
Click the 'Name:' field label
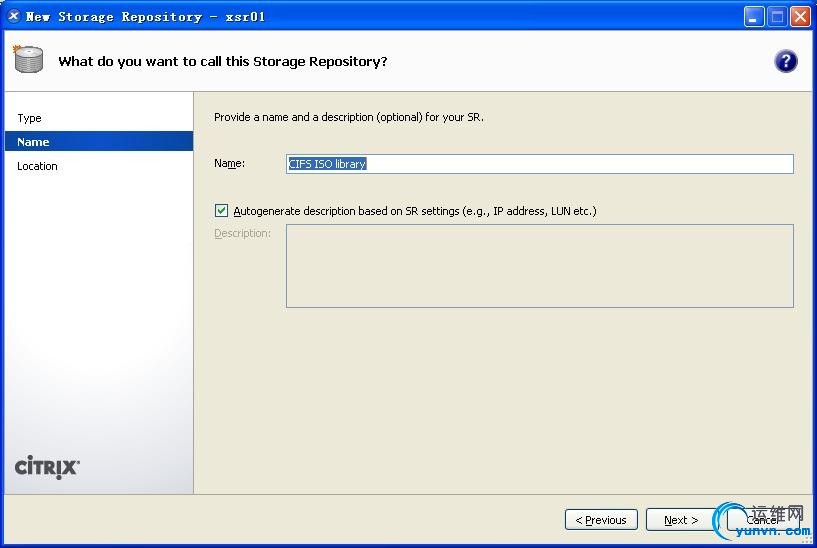229,164
